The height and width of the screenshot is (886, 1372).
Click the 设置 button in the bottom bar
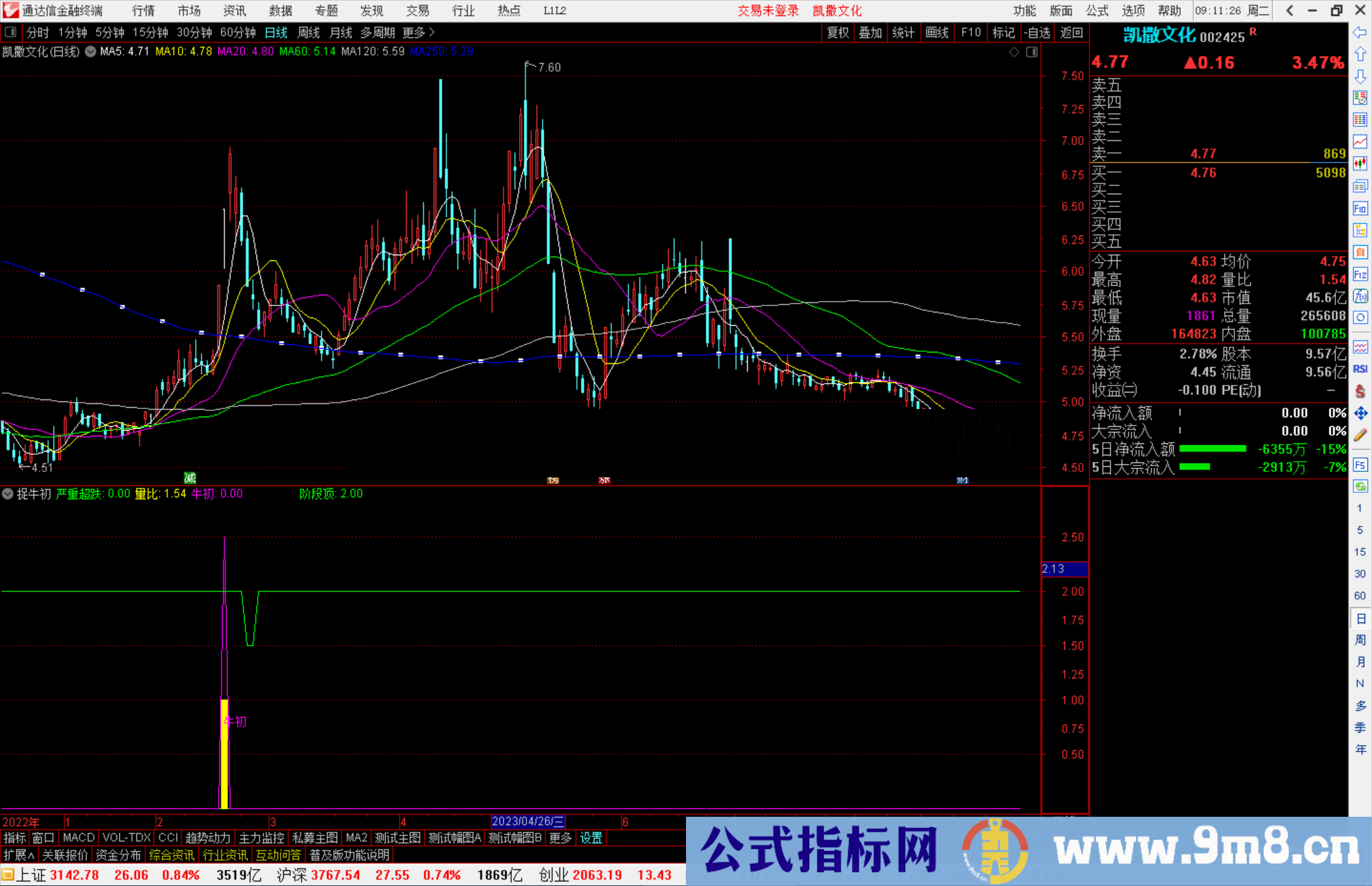(x=591, y=838)
